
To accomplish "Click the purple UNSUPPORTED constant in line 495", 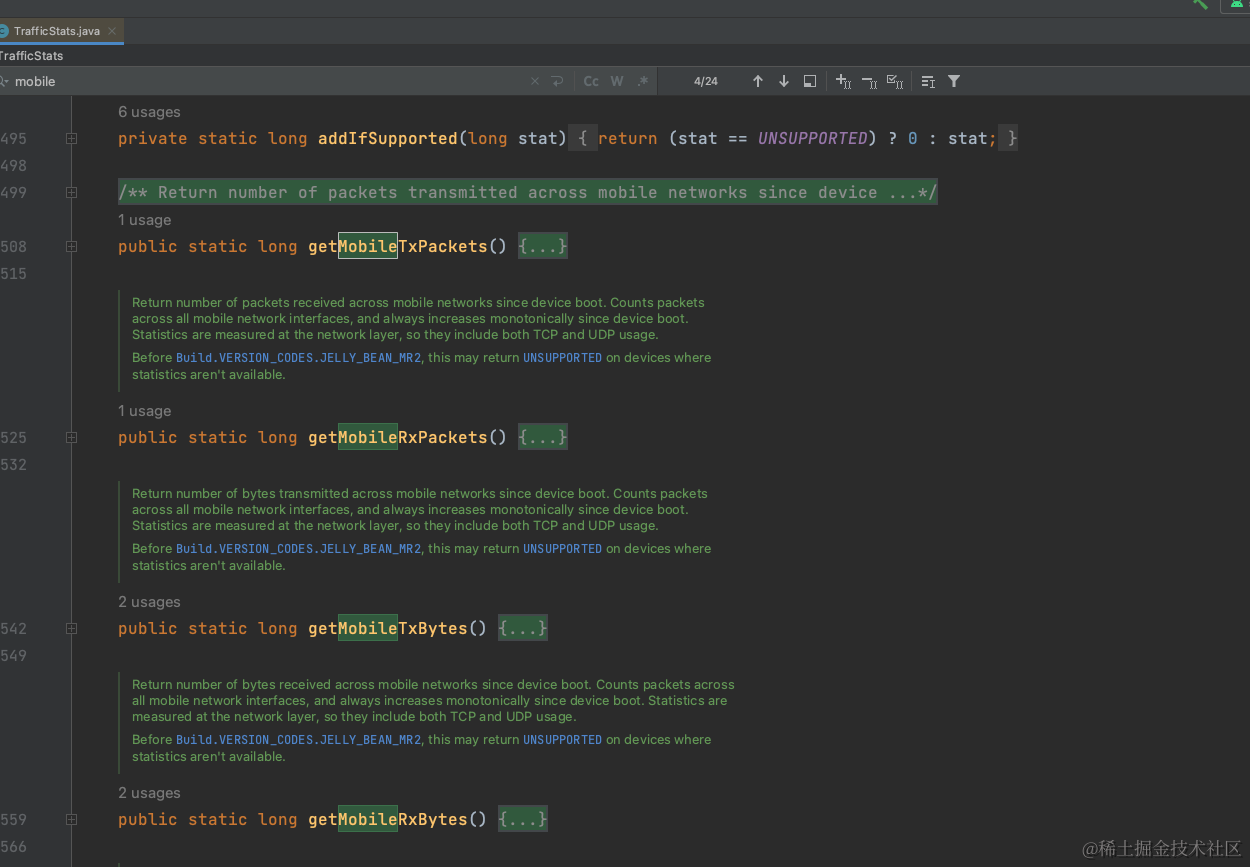I will (x=813, y=138).
